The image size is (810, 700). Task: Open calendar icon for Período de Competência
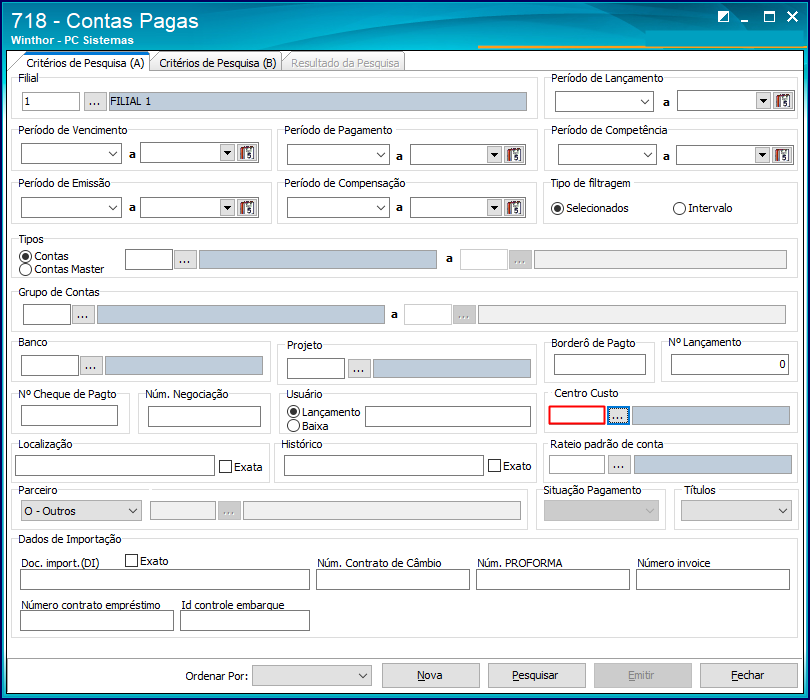[x=782, y=154]
